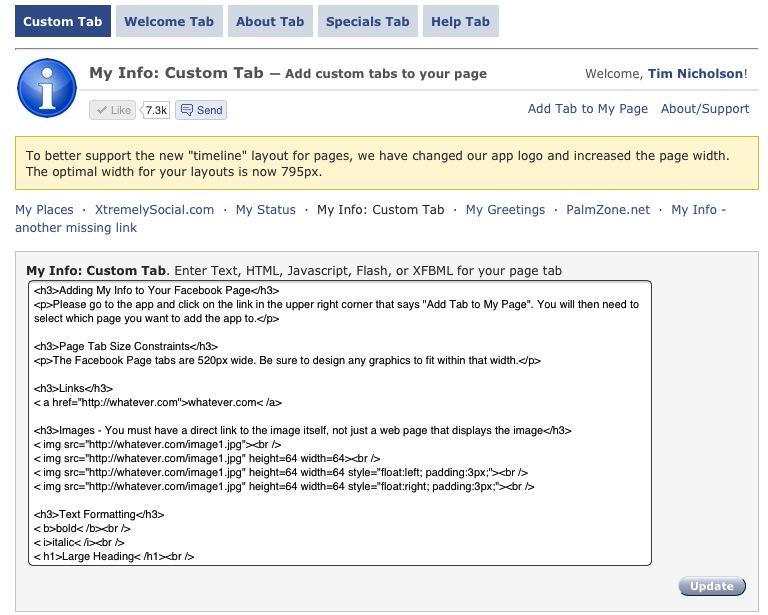Image resolution: width=768 pixels, height=615 pixels.
Task: Click Add Tab to My Page link
Action: coord(588,109)
